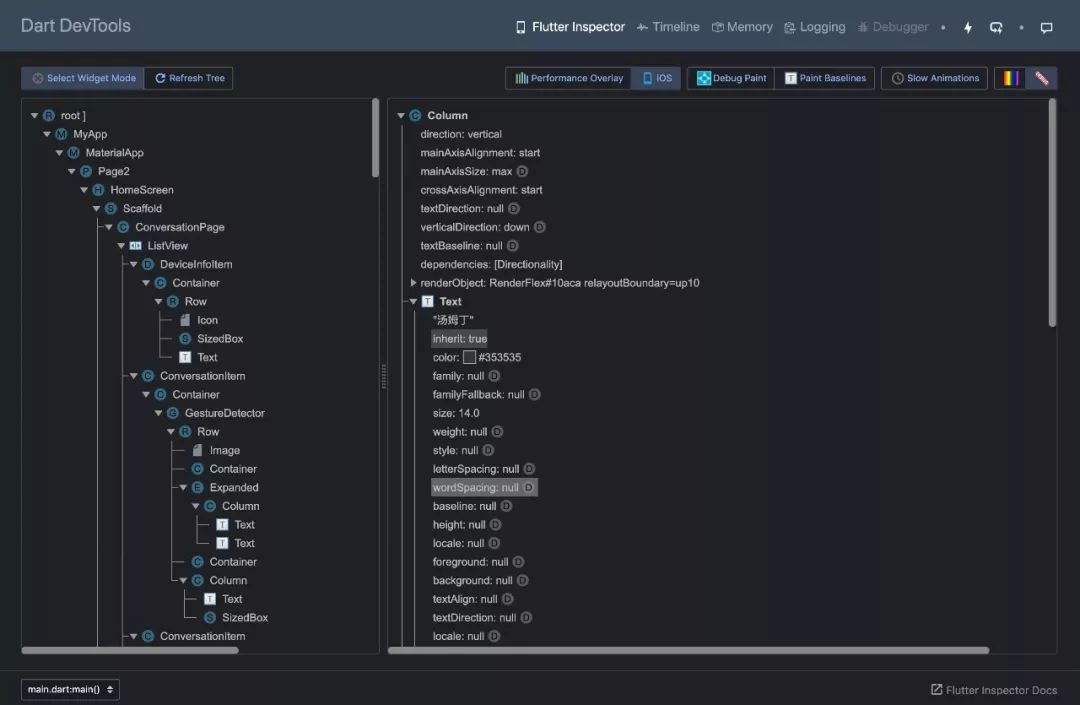
Task: Click the Icon widget's file icon
Action: point(185,320)
